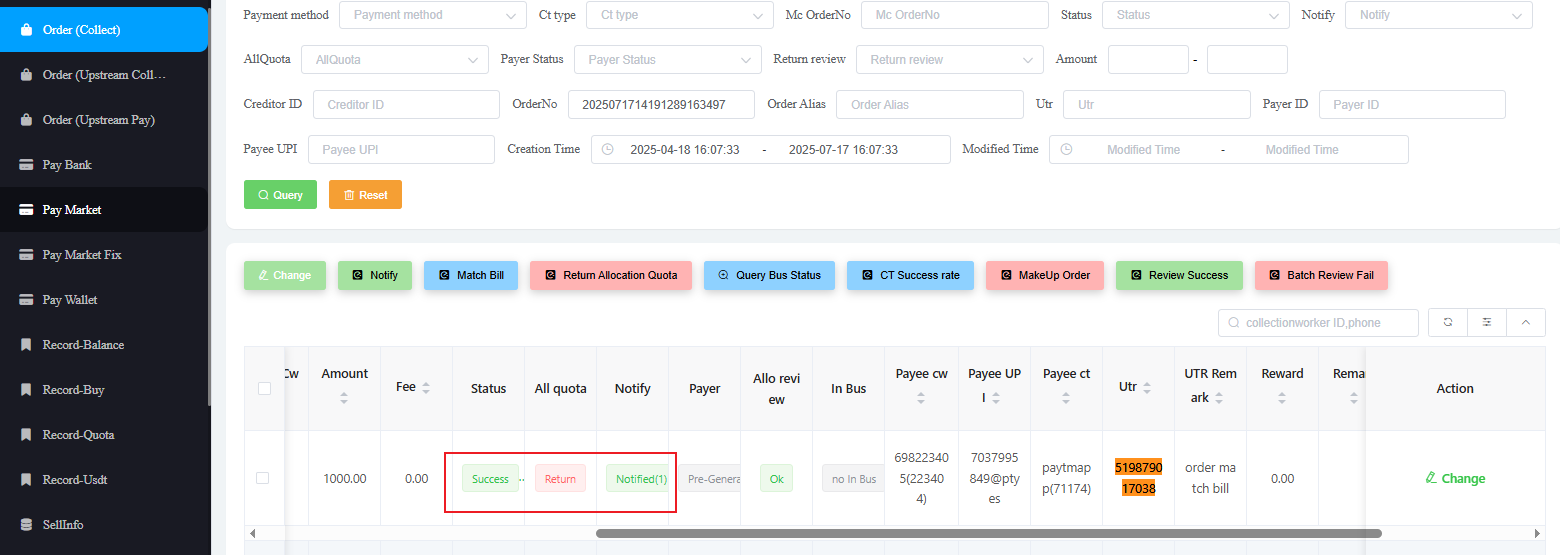Open Pay Wallet in the sidebar
Screen dimensions: 1560x555
pos(70,300)
